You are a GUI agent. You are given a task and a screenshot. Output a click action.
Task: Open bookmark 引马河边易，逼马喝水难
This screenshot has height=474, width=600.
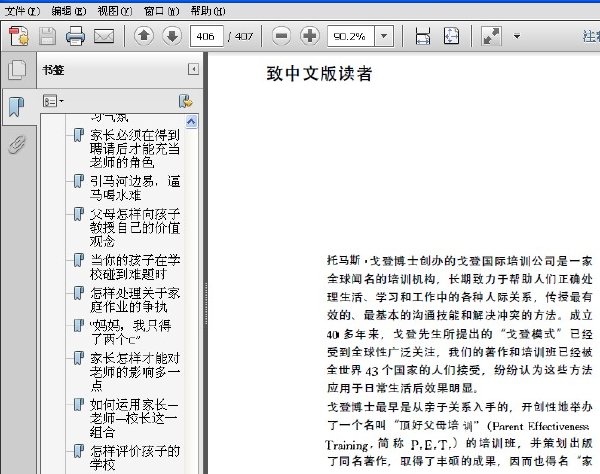pyautogui.click(x=135, y=188)
